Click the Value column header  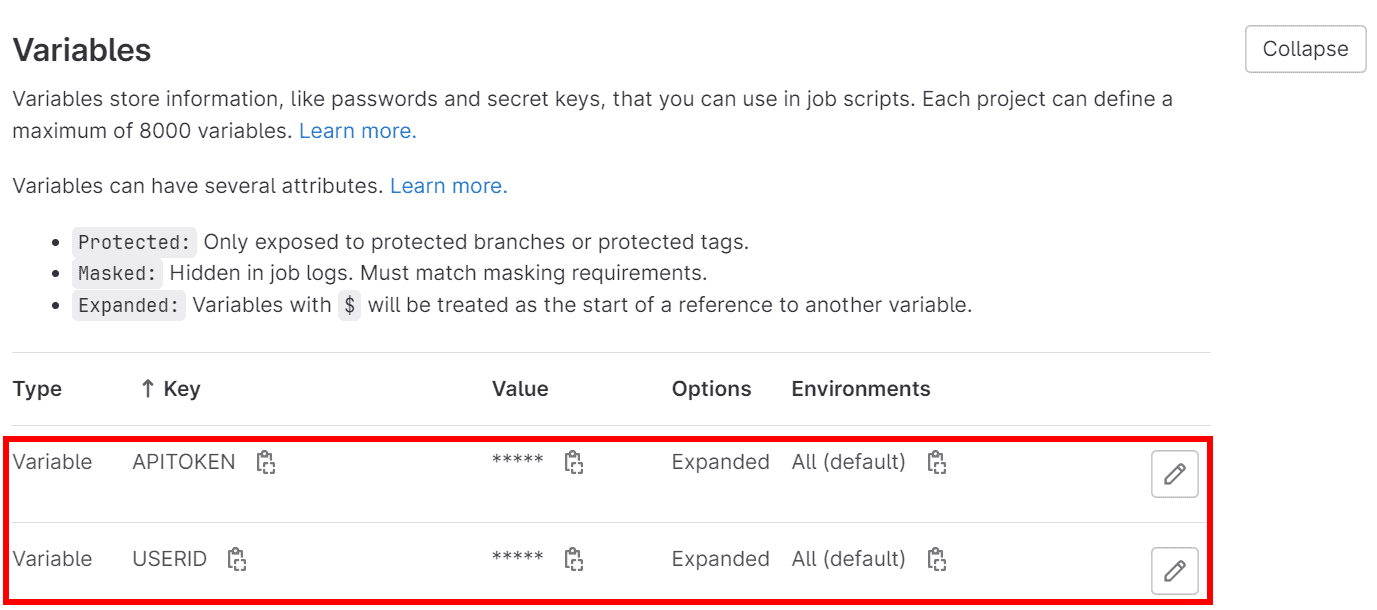click(520, 389)
